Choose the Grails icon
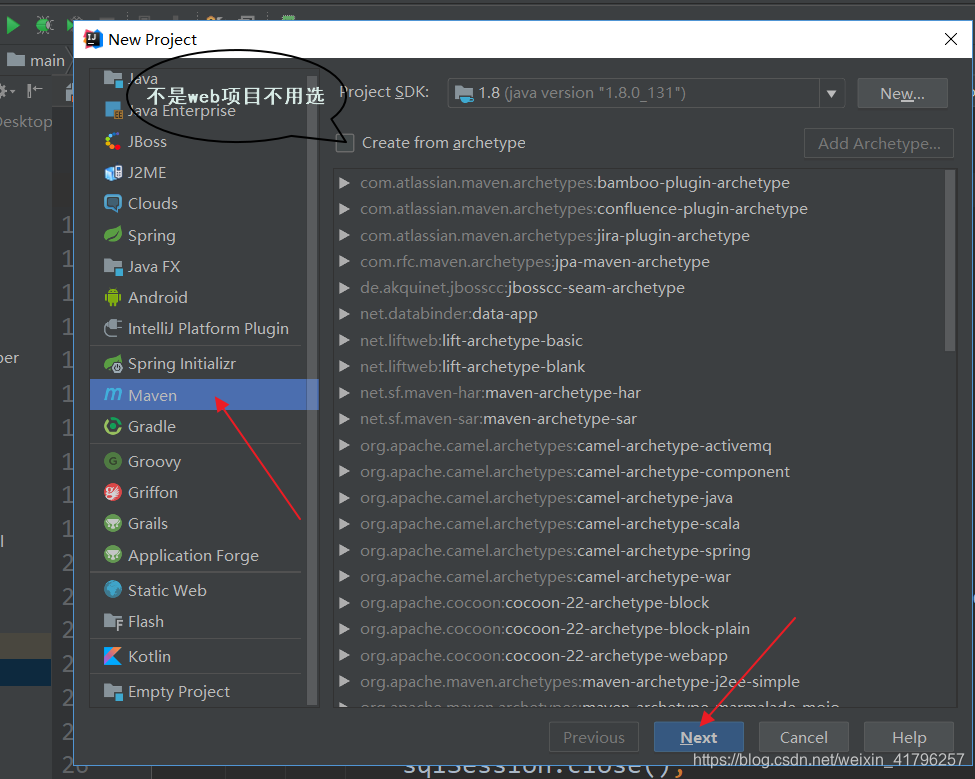Viewport: 975px width, 779px height. (x=113, y=523)
